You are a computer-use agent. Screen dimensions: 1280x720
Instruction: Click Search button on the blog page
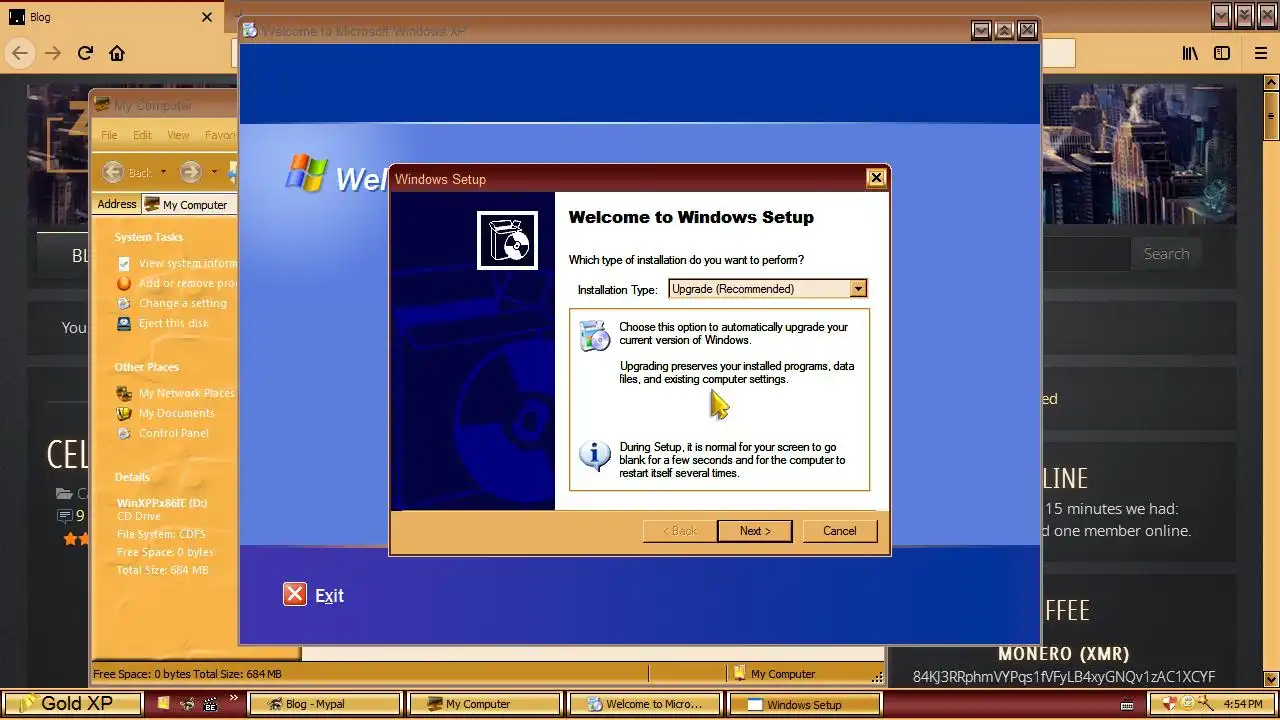click(1166, 254)
